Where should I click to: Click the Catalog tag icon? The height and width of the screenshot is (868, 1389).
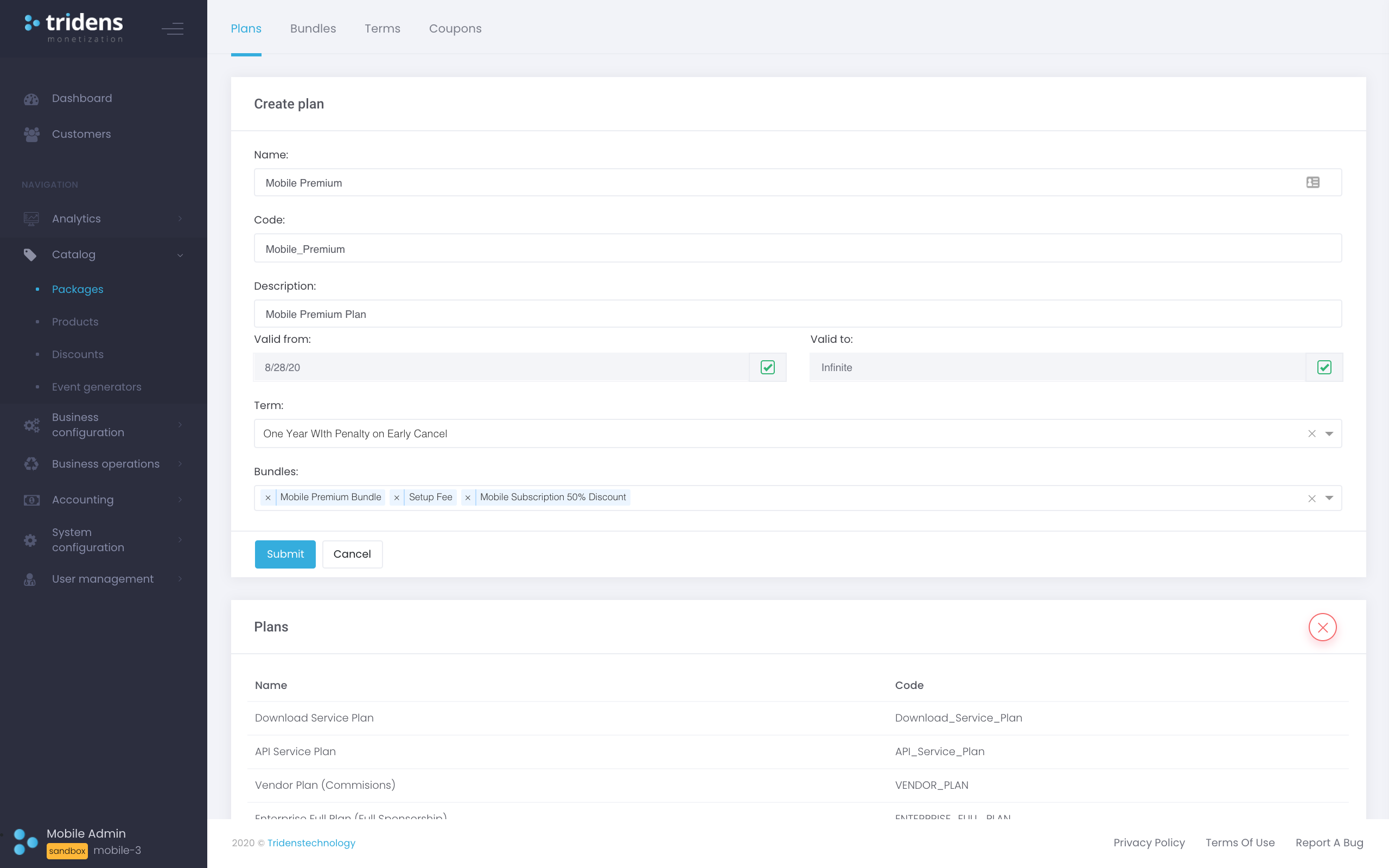pos(30,254)
